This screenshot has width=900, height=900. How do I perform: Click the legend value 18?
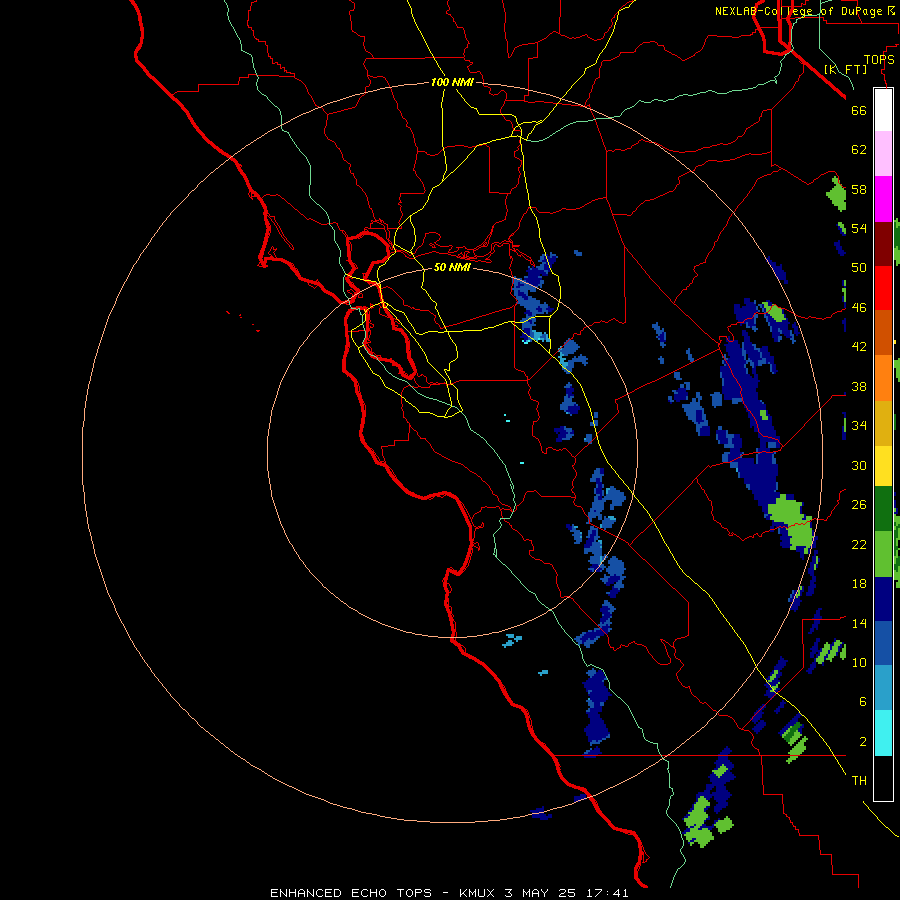coord(859,584)
